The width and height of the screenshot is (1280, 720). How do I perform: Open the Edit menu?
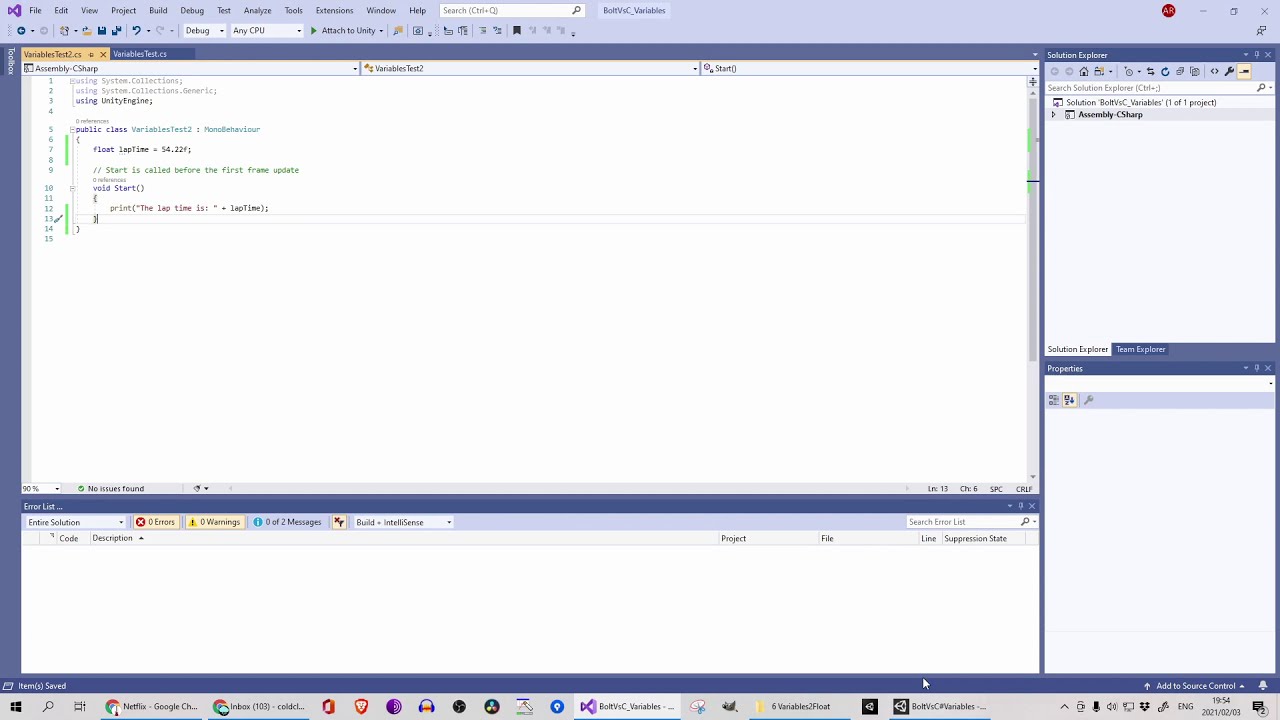point(61,10)
